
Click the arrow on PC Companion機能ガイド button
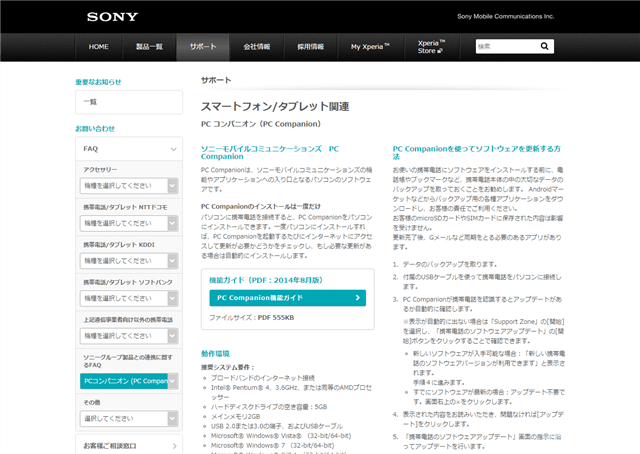click(x=358, y=298)
